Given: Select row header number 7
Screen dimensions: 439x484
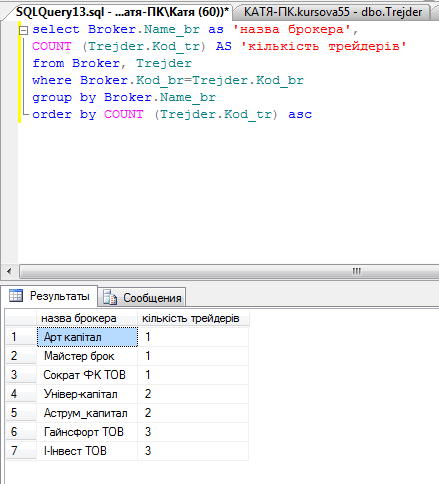Looking at the screenshot, I should pyautogui.click(x=21, y=451).
